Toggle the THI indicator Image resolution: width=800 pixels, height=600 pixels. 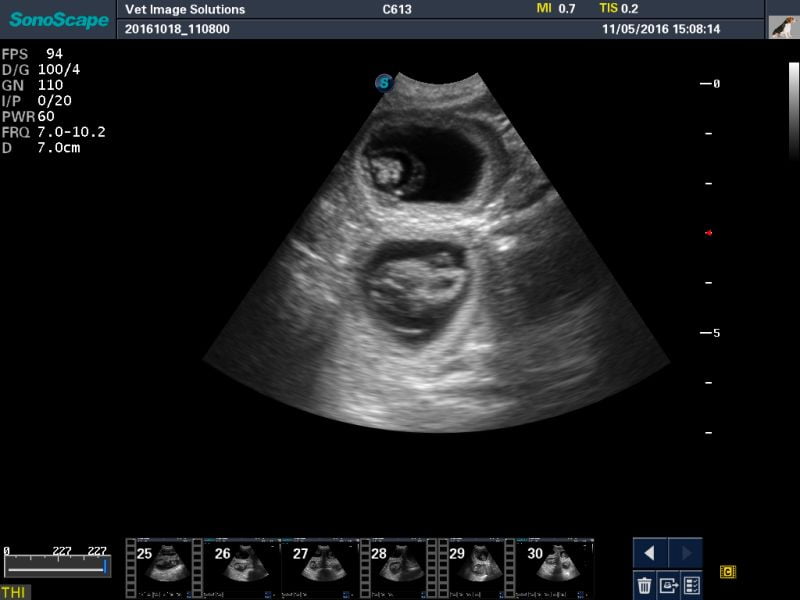coord(14,593)
